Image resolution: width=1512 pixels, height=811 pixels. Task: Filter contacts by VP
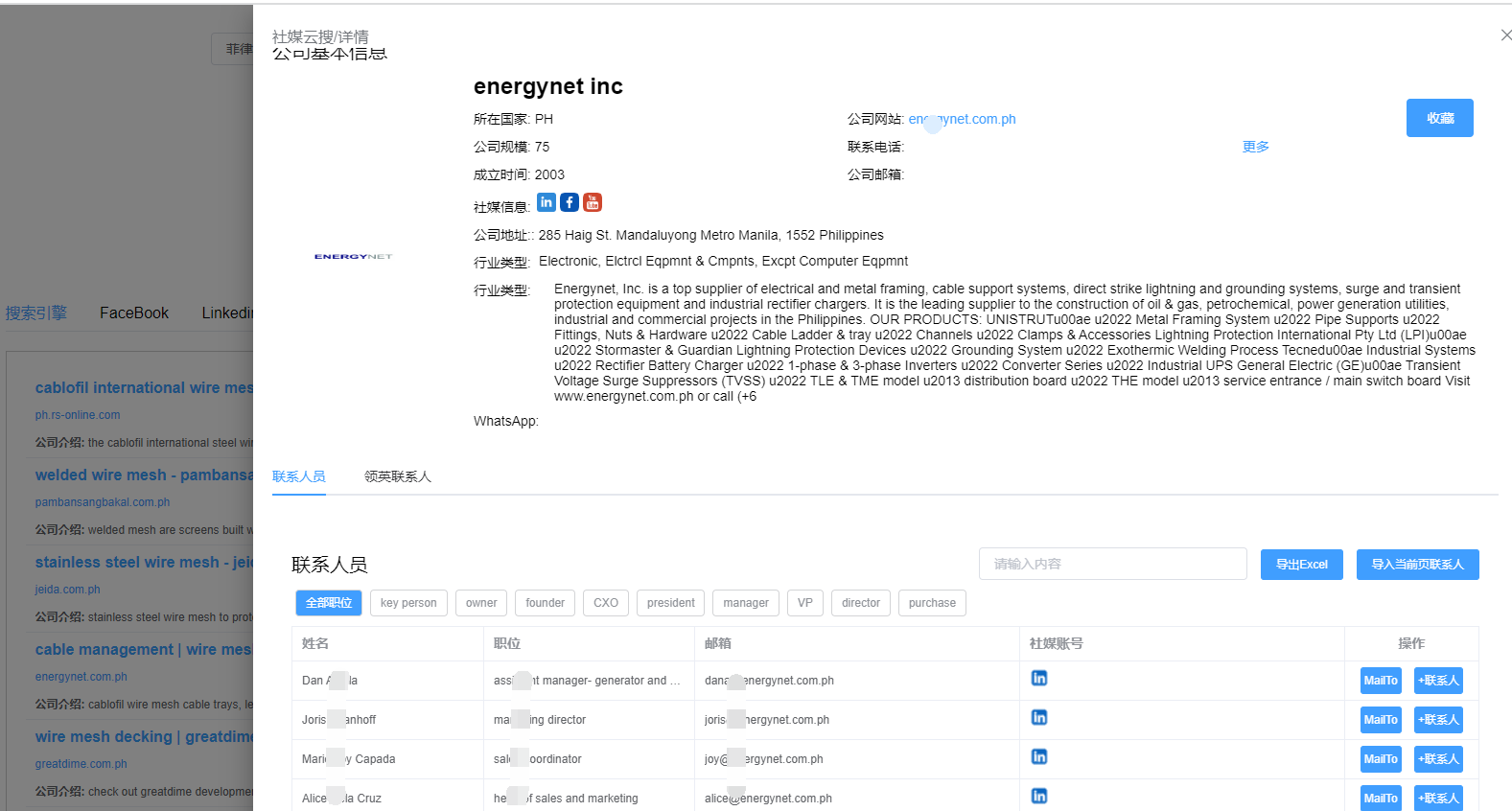pos(805,603)
